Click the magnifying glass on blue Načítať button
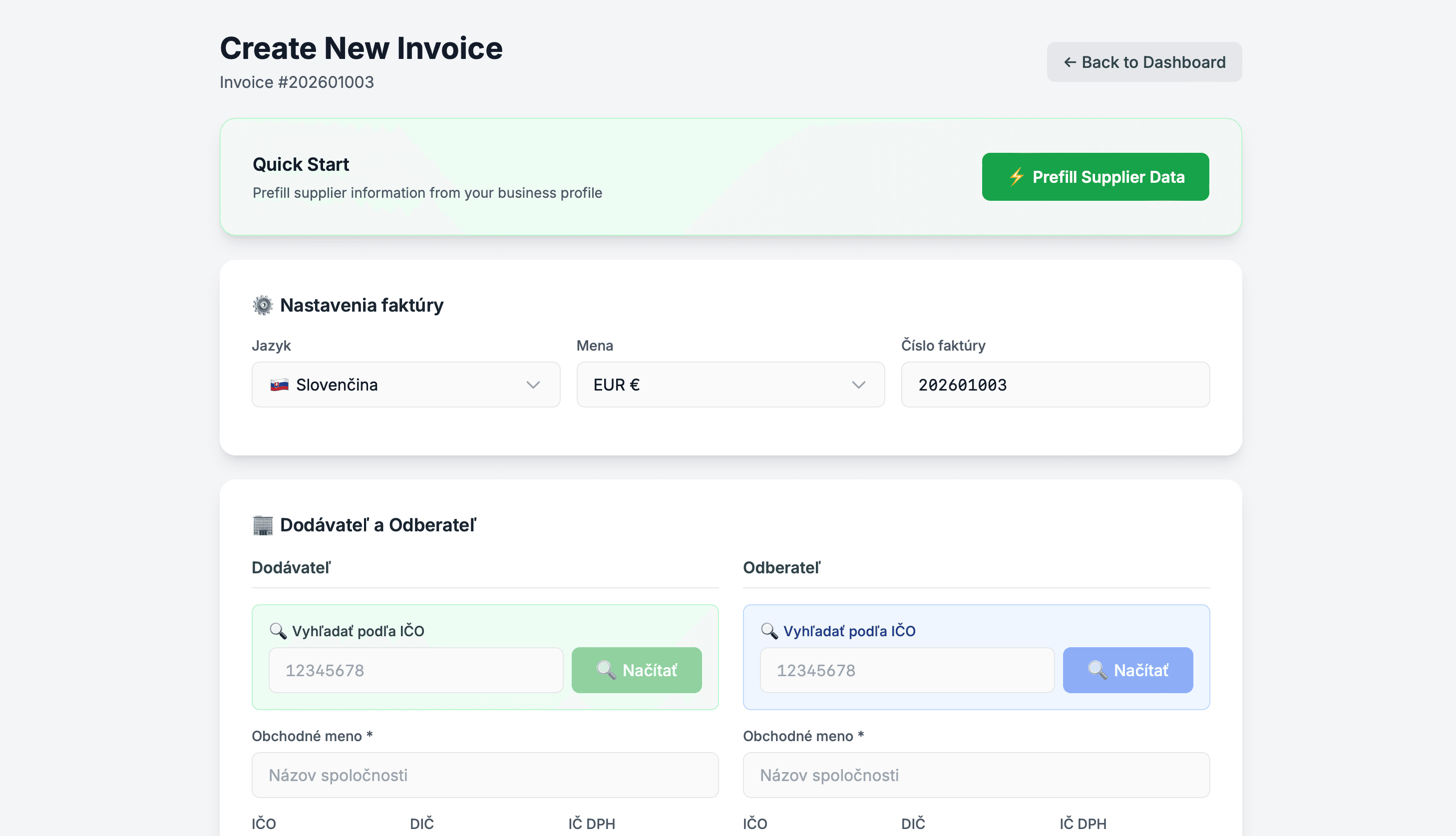The image size is (1456, 836). click(x=1096, y=670)
